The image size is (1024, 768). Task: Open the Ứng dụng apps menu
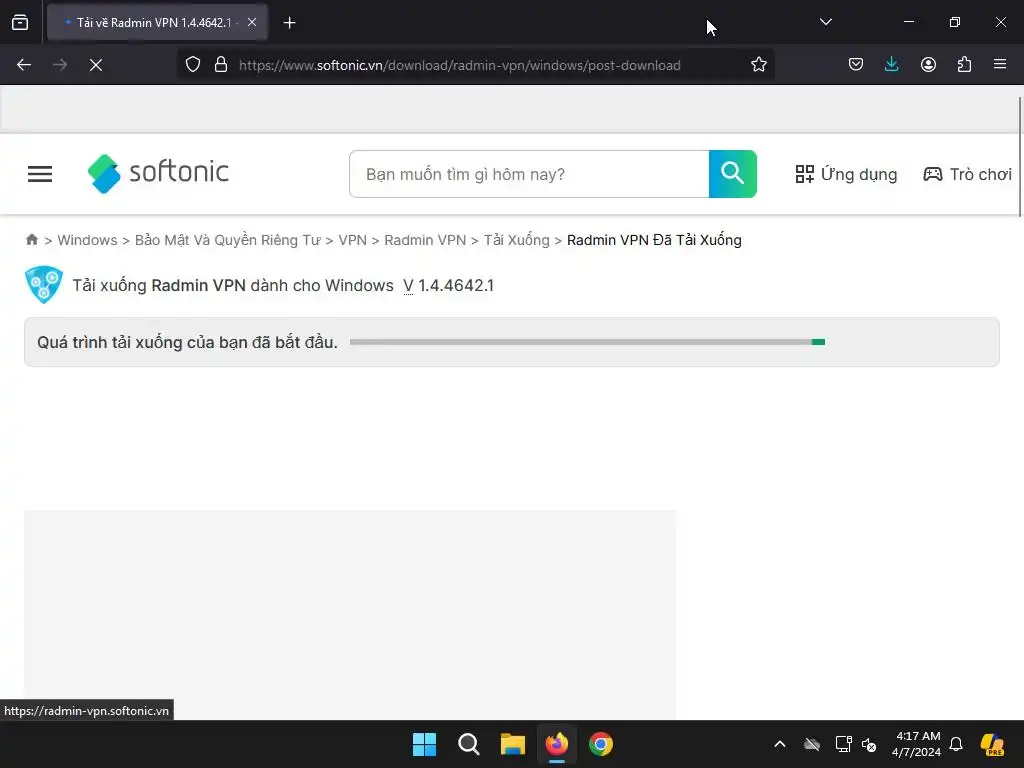pos(846,174)
